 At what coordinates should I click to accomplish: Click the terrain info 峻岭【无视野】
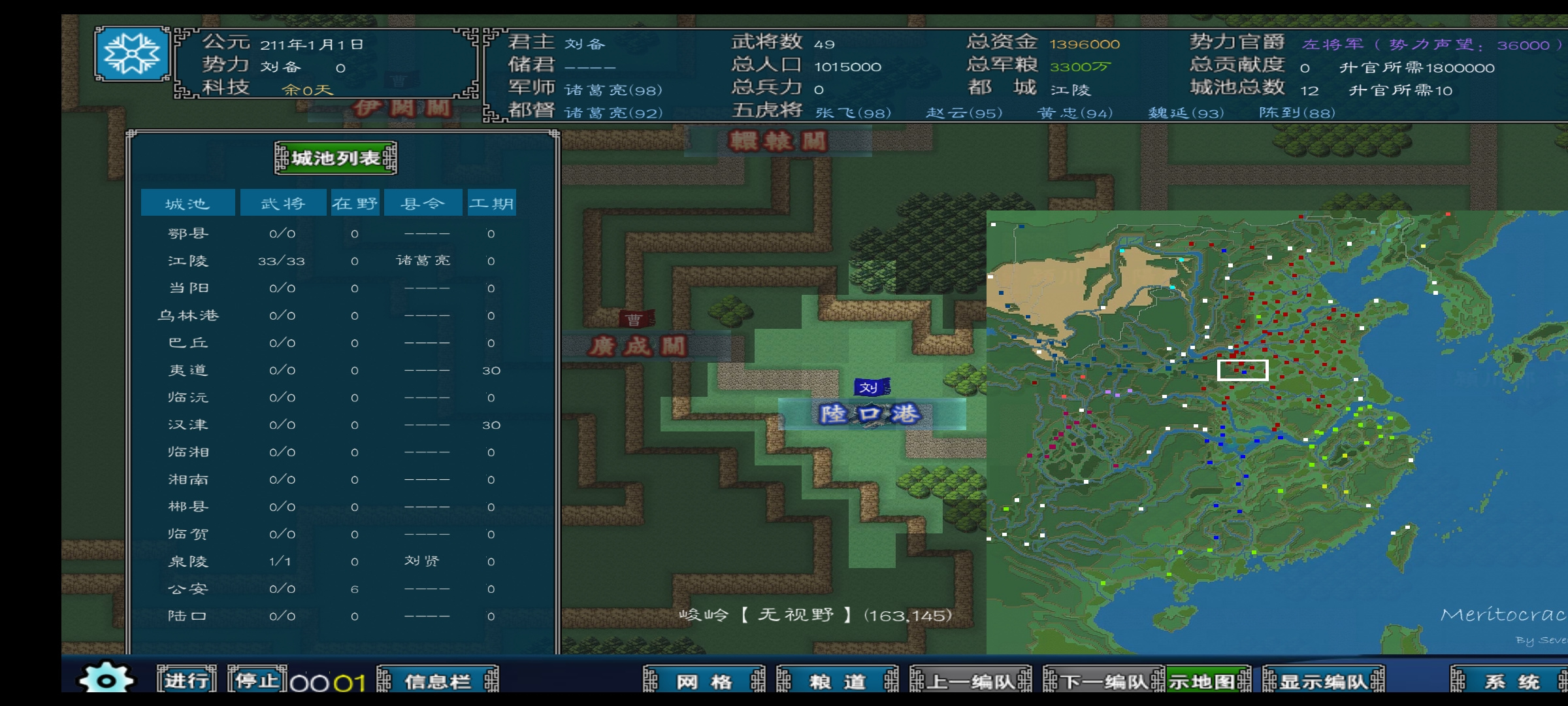point(768,614)
